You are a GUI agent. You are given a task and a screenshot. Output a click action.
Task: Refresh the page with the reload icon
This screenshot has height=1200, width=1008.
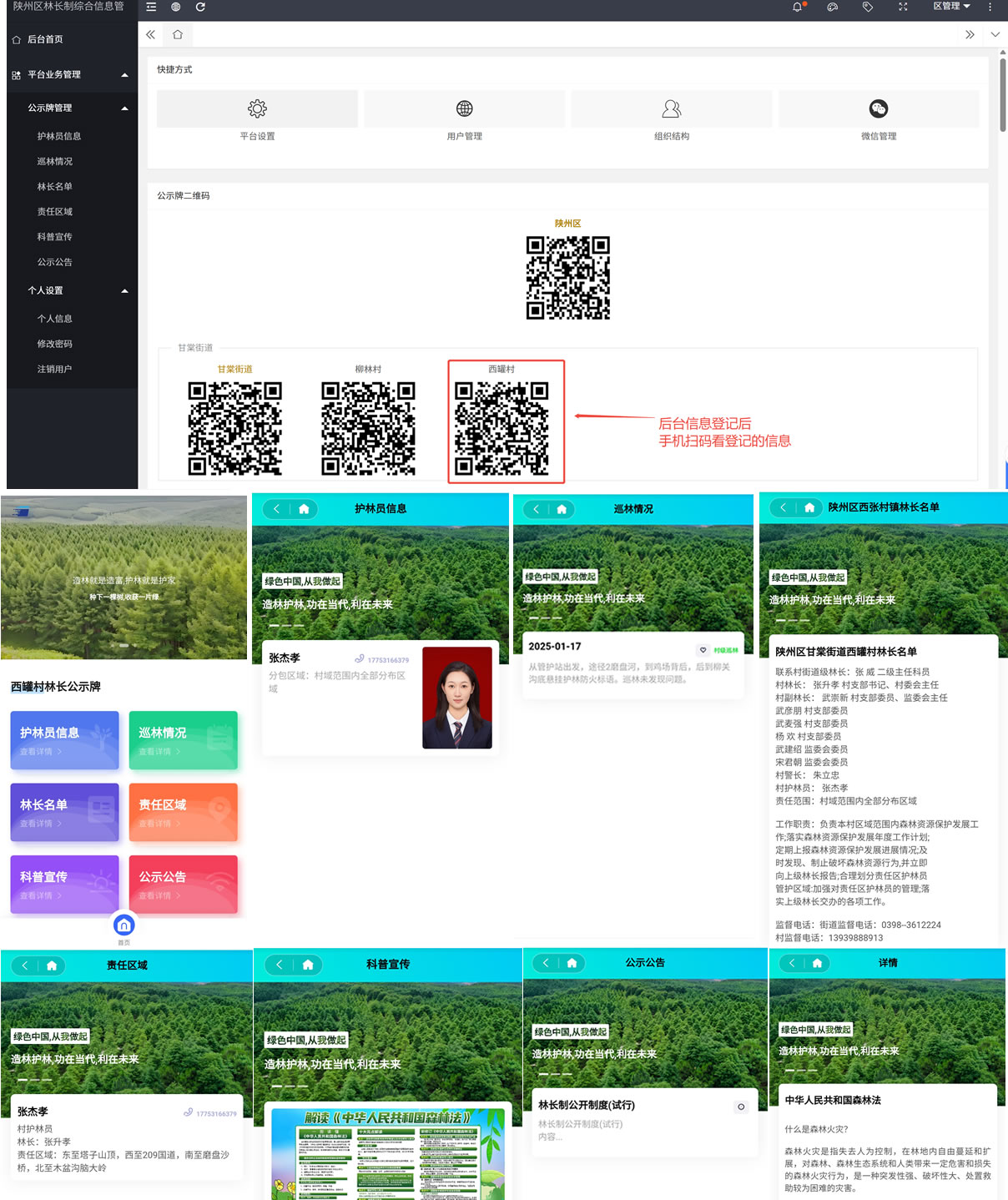200,7
